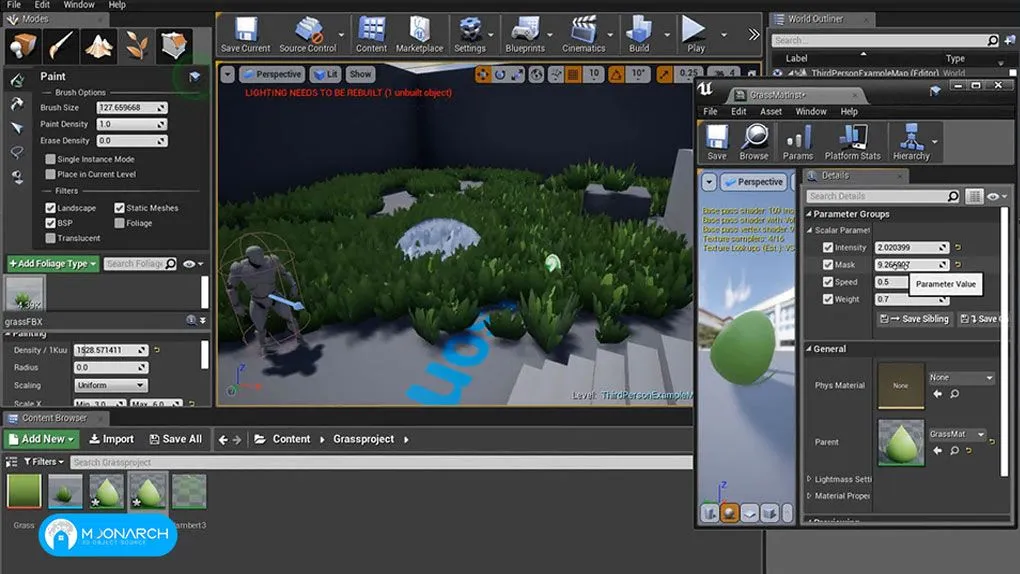Image resolution: width=1020 pixels, height=574 pixels.
Task: Click Import button in Content Browser
Action: [x=111, y=439]
